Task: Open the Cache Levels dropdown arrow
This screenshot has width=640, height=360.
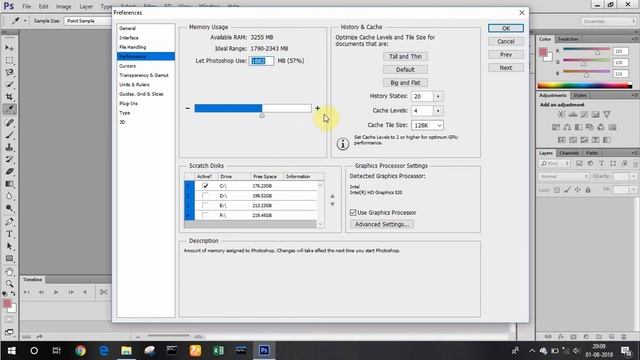Action: point(438,111)
